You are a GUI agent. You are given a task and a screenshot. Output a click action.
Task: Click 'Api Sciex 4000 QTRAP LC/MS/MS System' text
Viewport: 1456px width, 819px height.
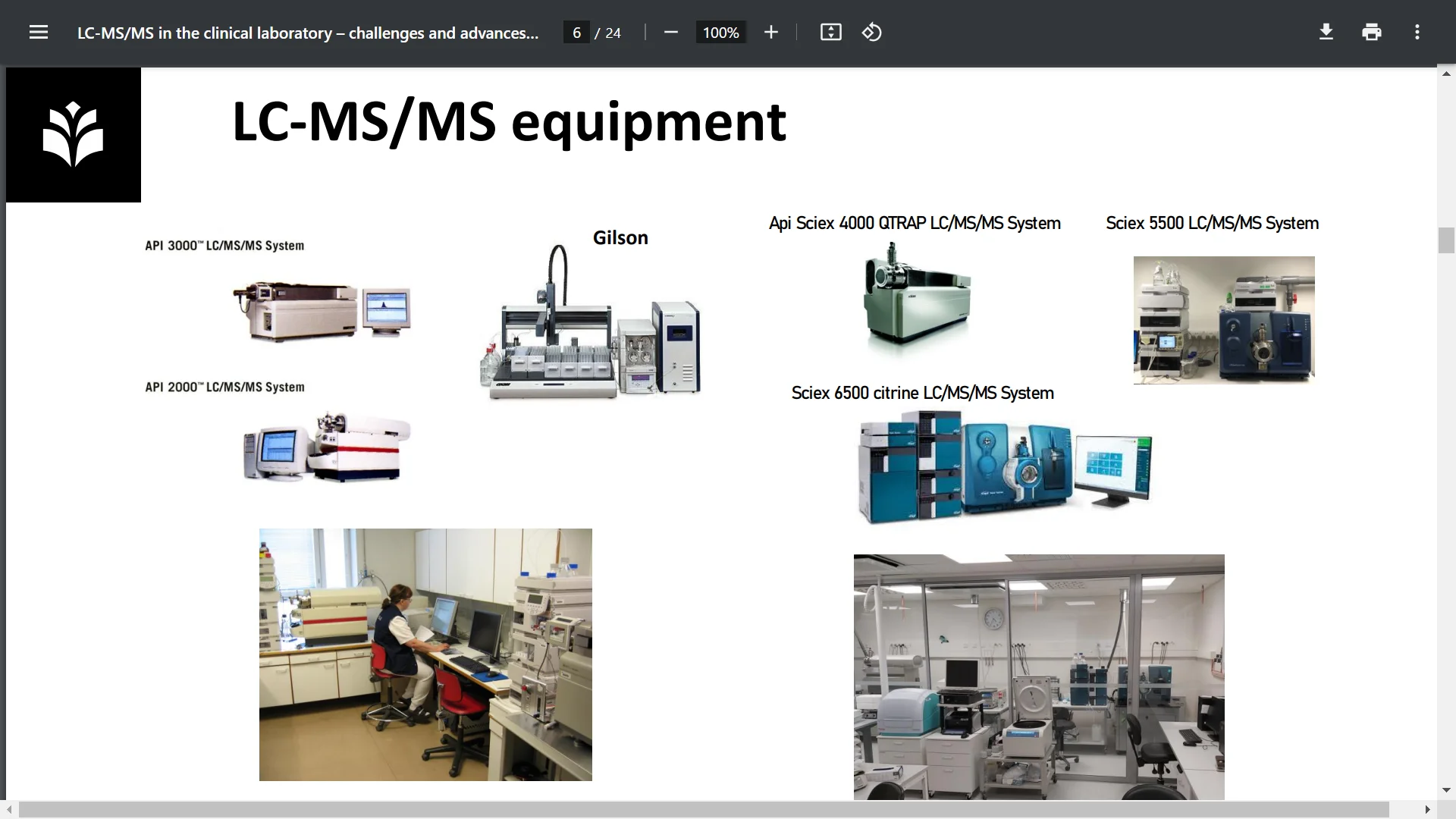(x=915, y=223)
